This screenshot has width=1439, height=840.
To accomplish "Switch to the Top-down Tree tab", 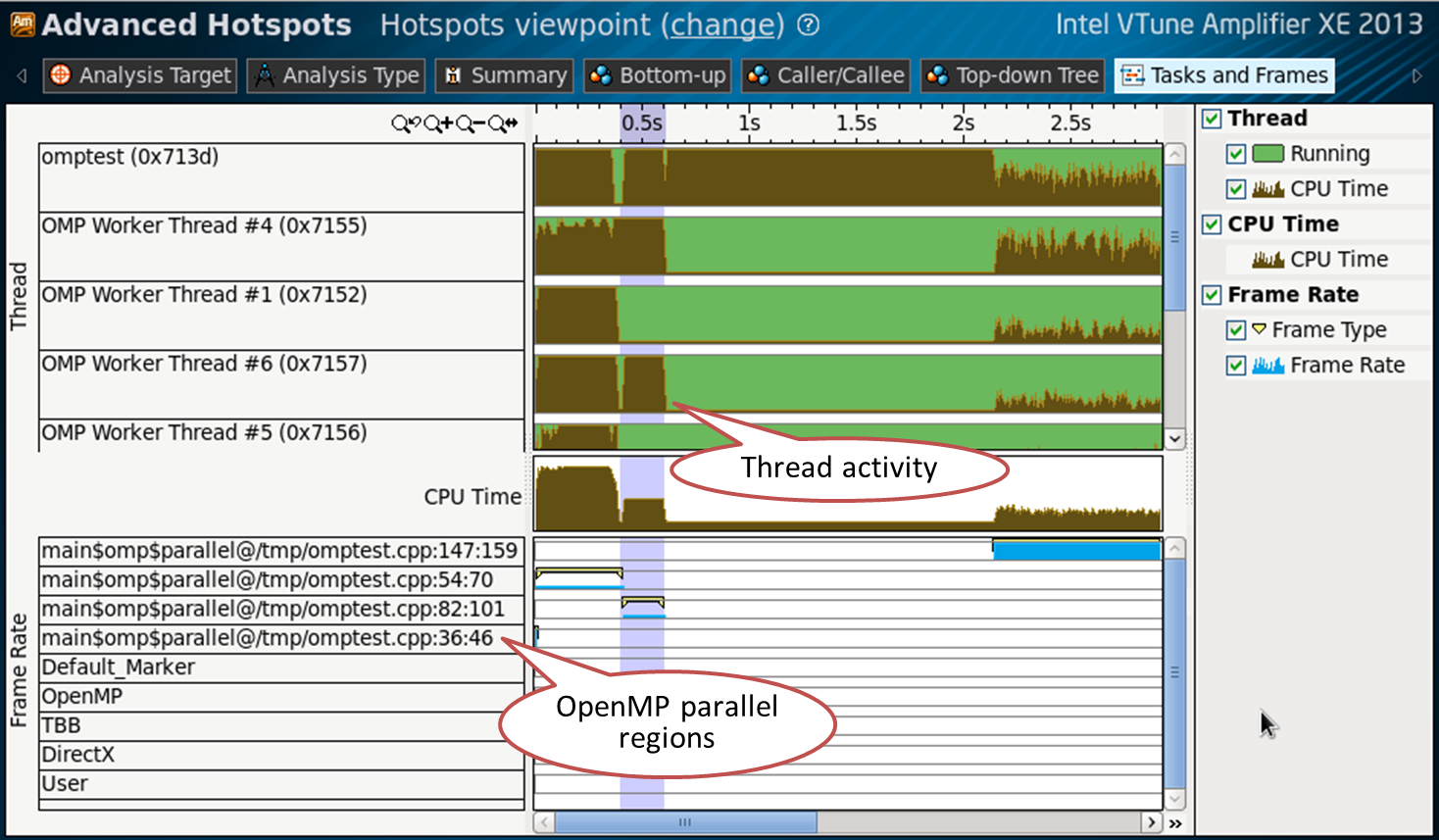I will tap(1013, 75).
